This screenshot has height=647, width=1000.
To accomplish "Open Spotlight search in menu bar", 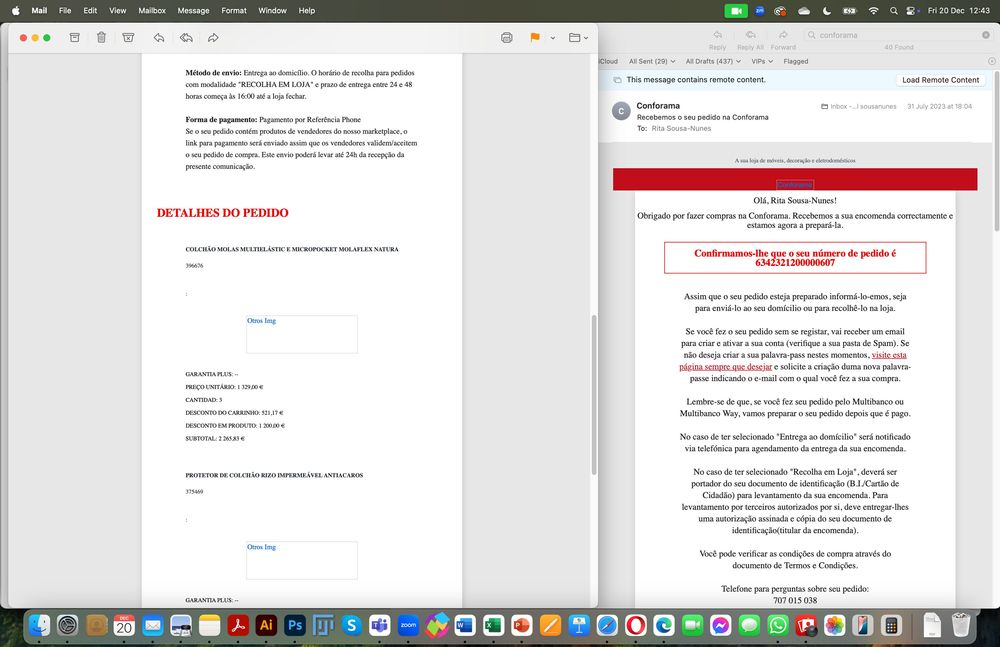I will (894, 10).
